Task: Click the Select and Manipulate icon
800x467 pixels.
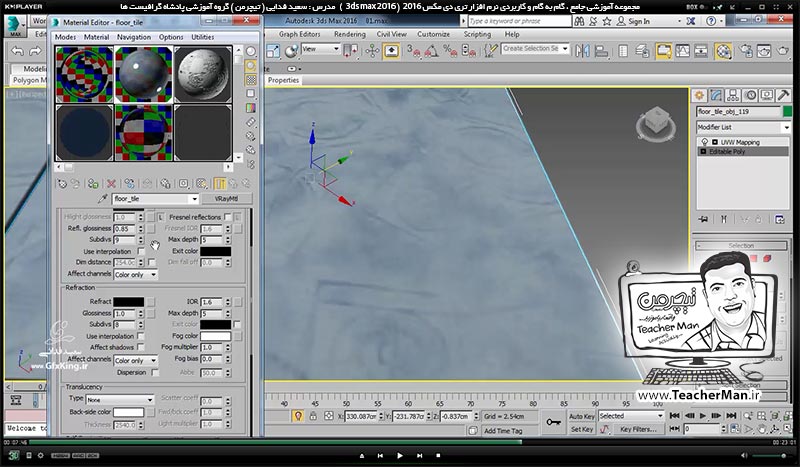Action: (x=391, y=51)
